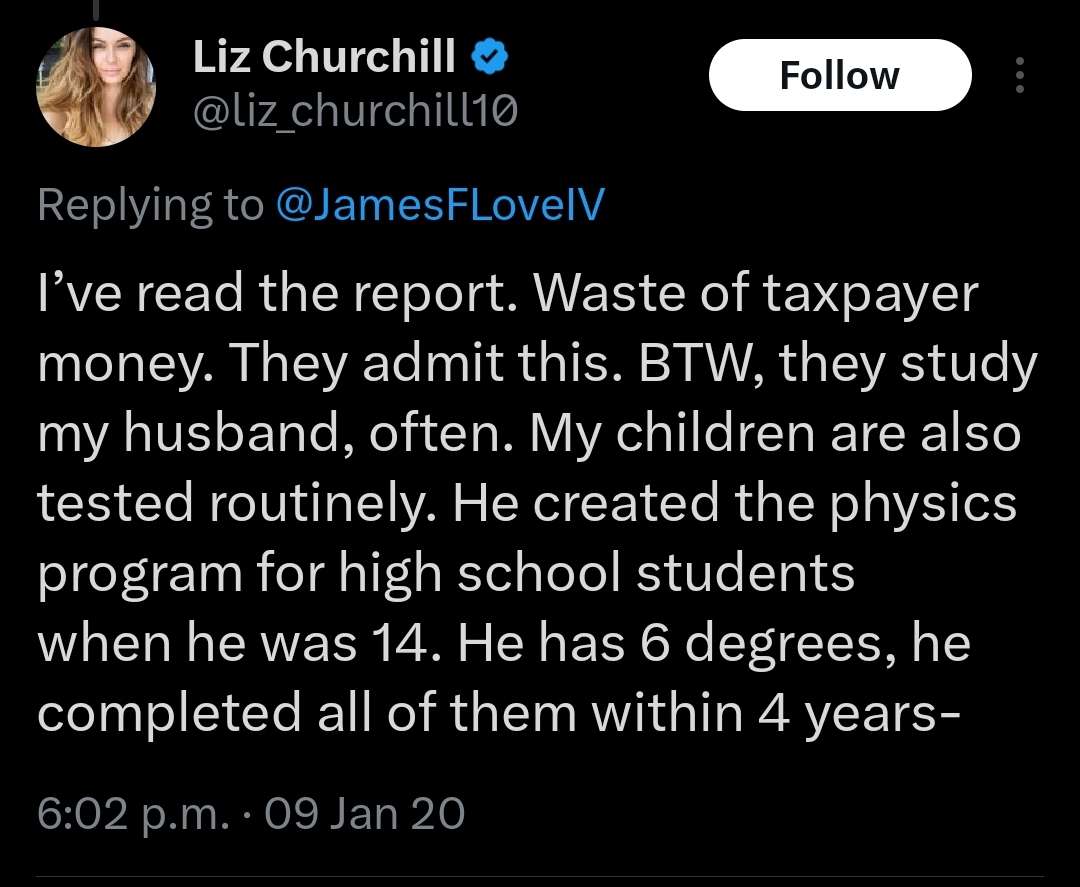Screen dimensions: 1080x887
Task: Click the 6:02 p.m. timestamp
Action: coord(132,813)
